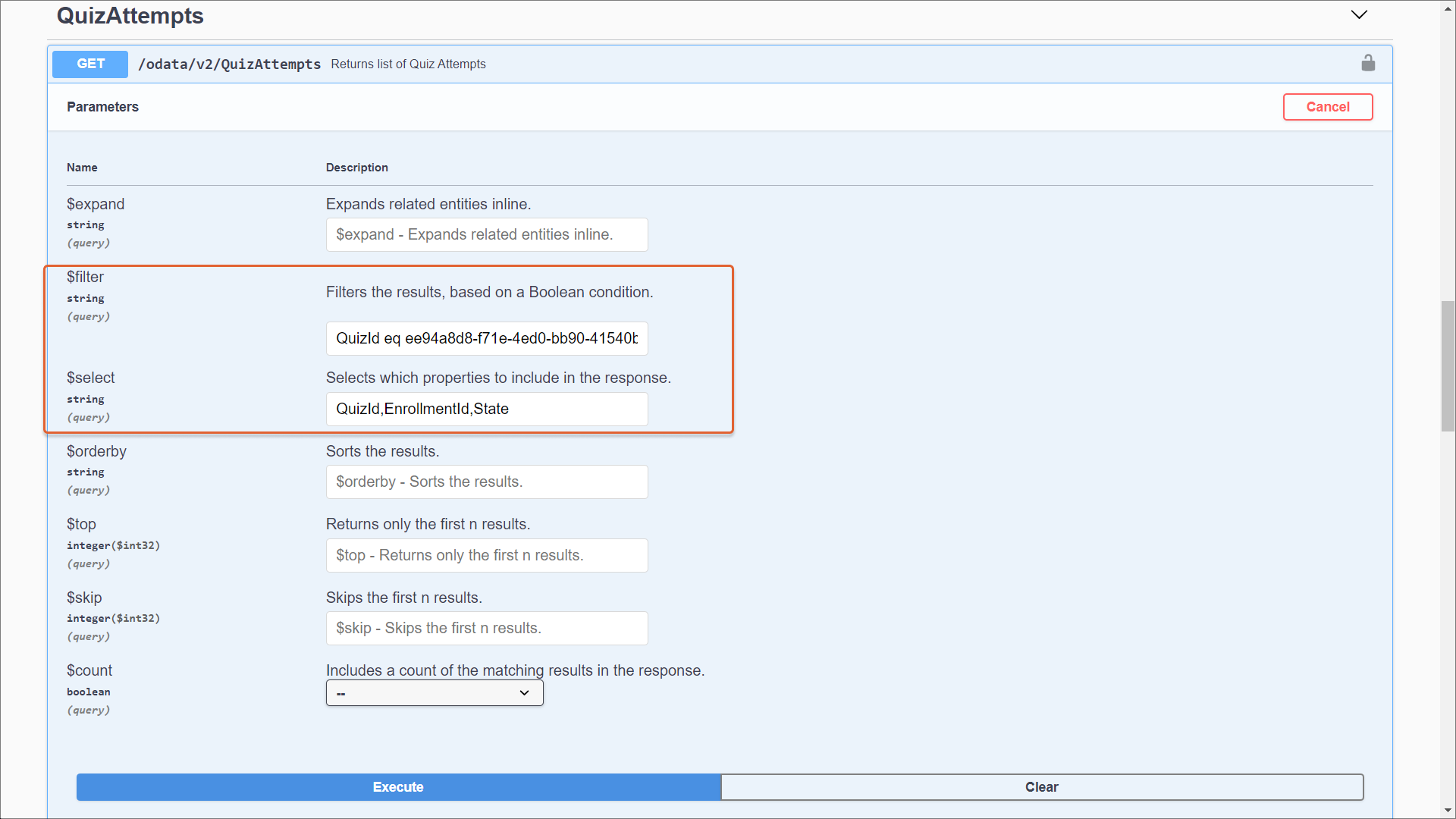Click the vertical scrollbar thumb
Image resolution: width=1456 pixels, height=819 pixels.
(x=1448, y=366)
